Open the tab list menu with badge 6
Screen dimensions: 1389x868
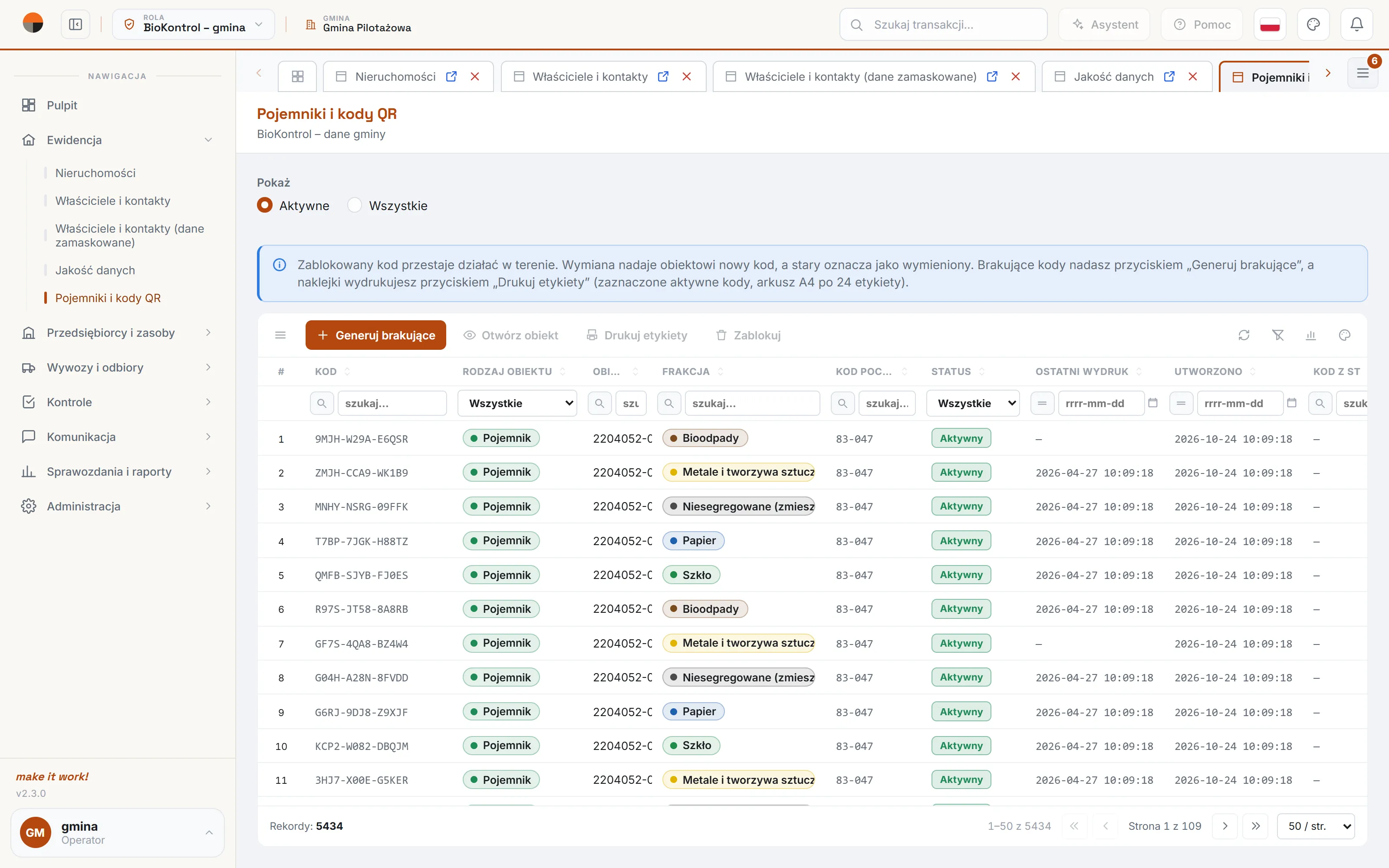pos(1363,73)
